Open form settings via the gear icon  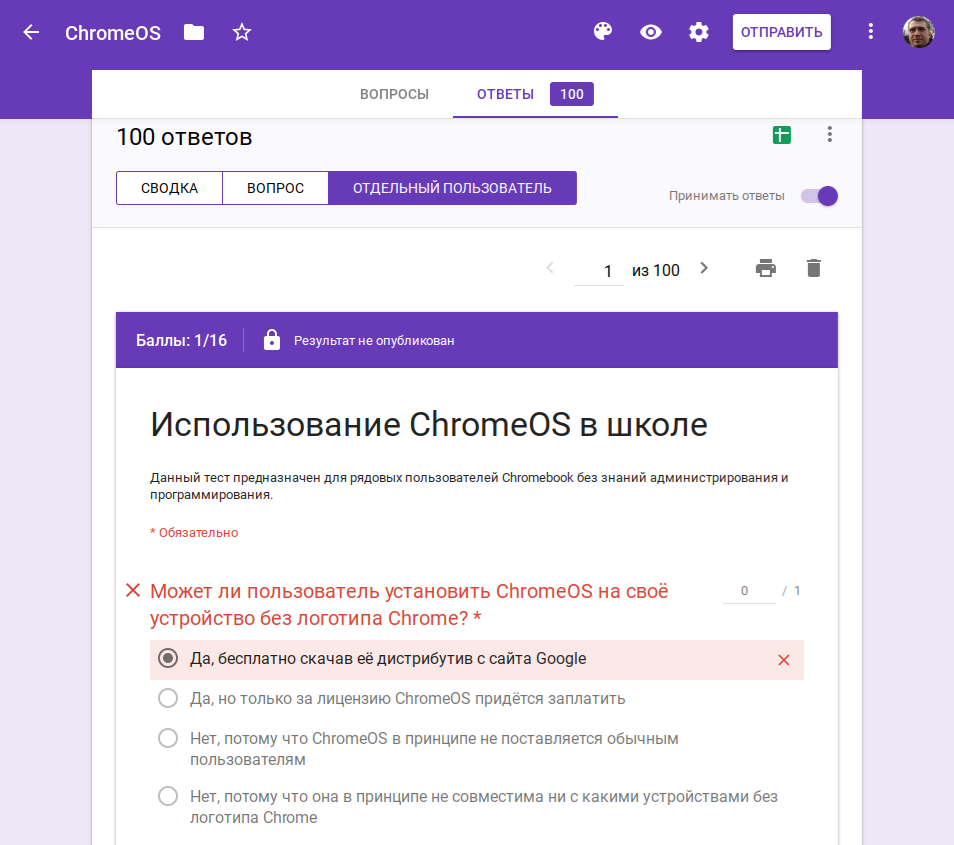click(x=698, y=31)
